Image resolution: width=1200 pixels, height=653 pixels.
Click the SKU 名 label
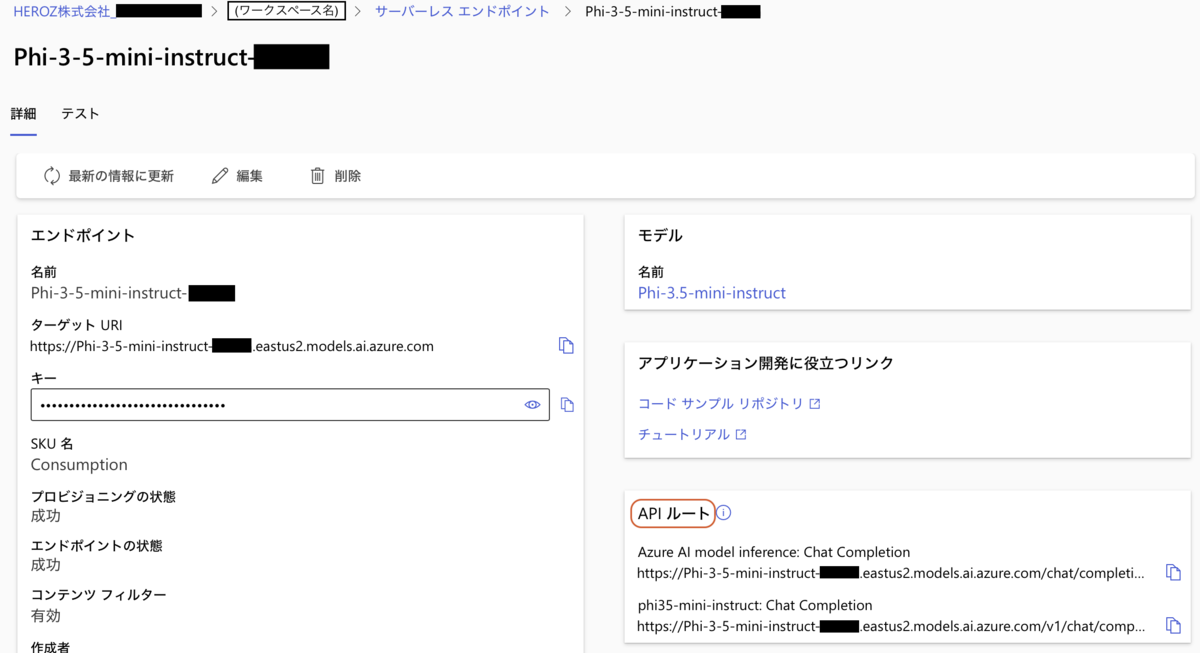[52, 444]
